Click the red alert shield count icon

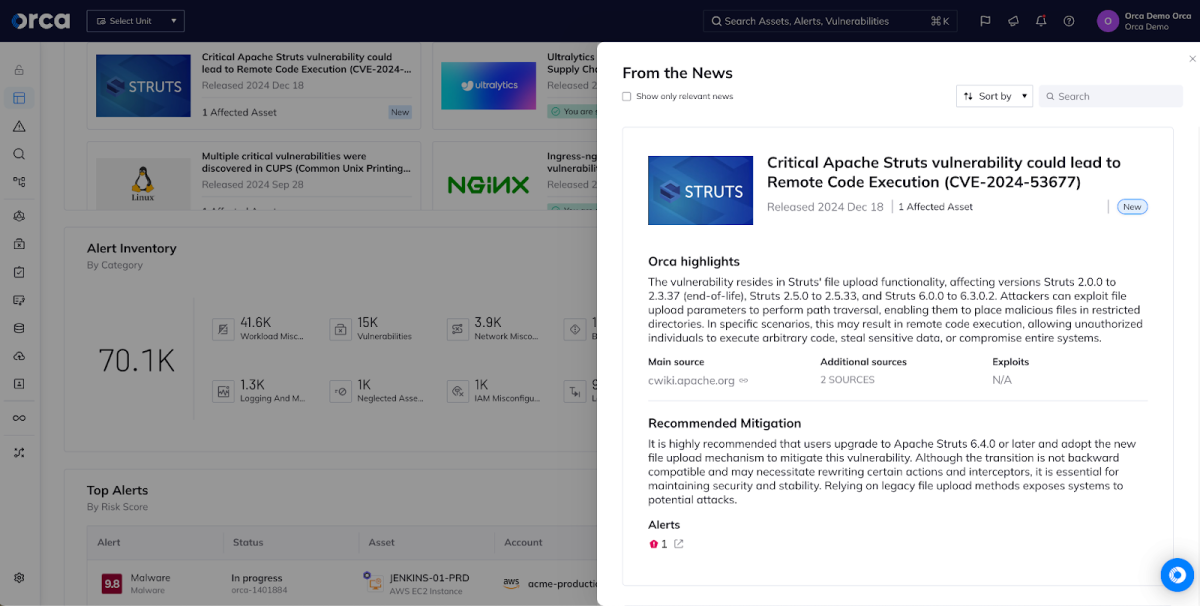pyautogui.click(x=654, y=544)
